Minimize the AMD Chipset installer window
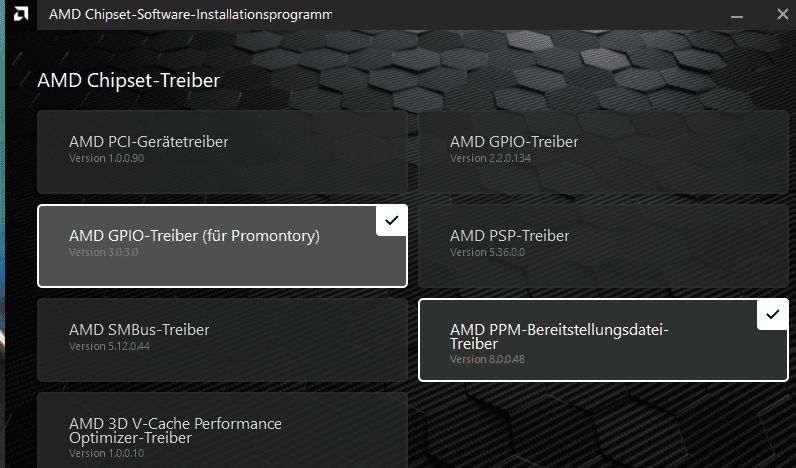This screenshot has width=796, height=468. (x=737, y=15)
